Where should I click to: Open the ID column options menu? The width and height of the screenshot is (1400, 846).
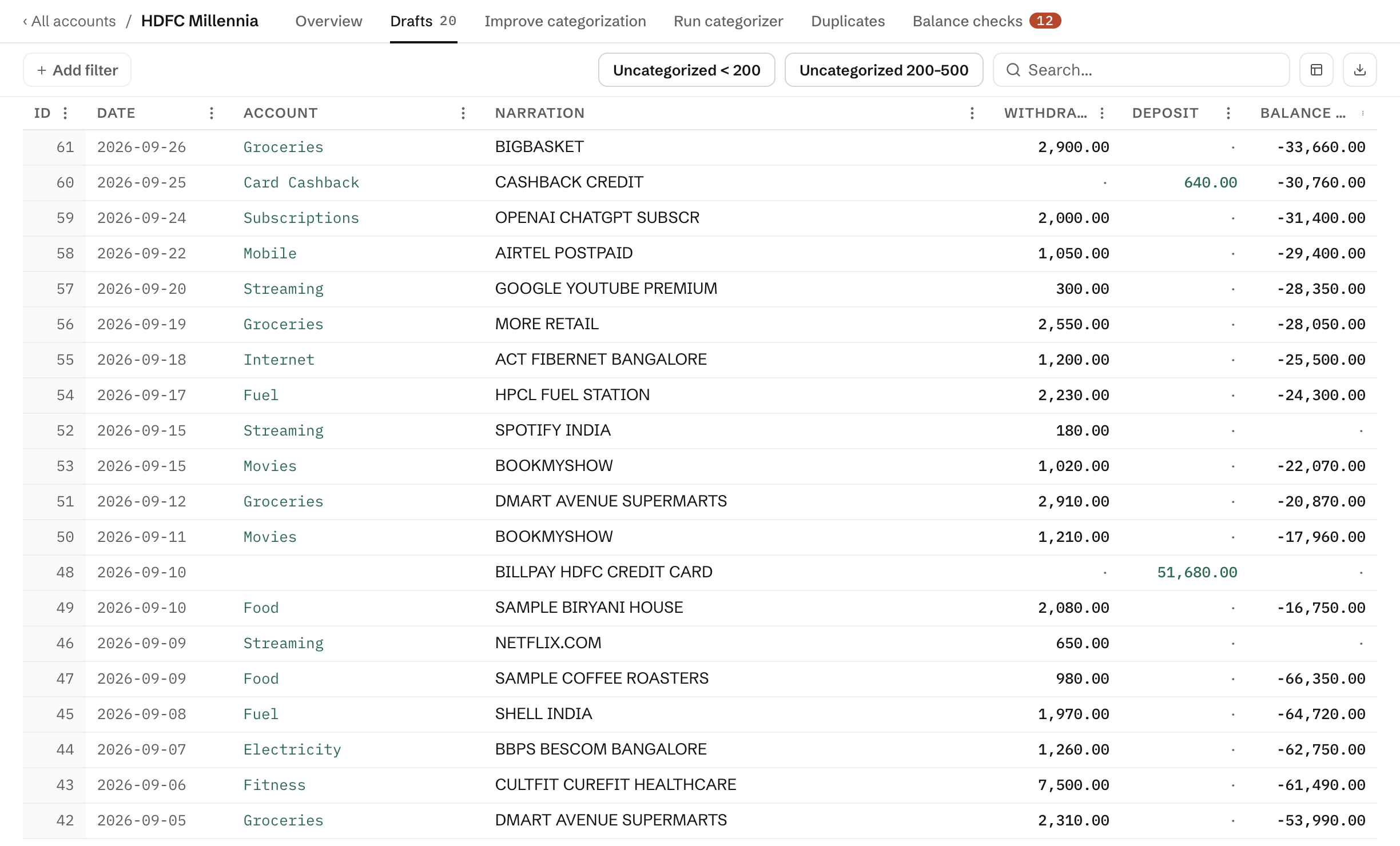point(65,113)
